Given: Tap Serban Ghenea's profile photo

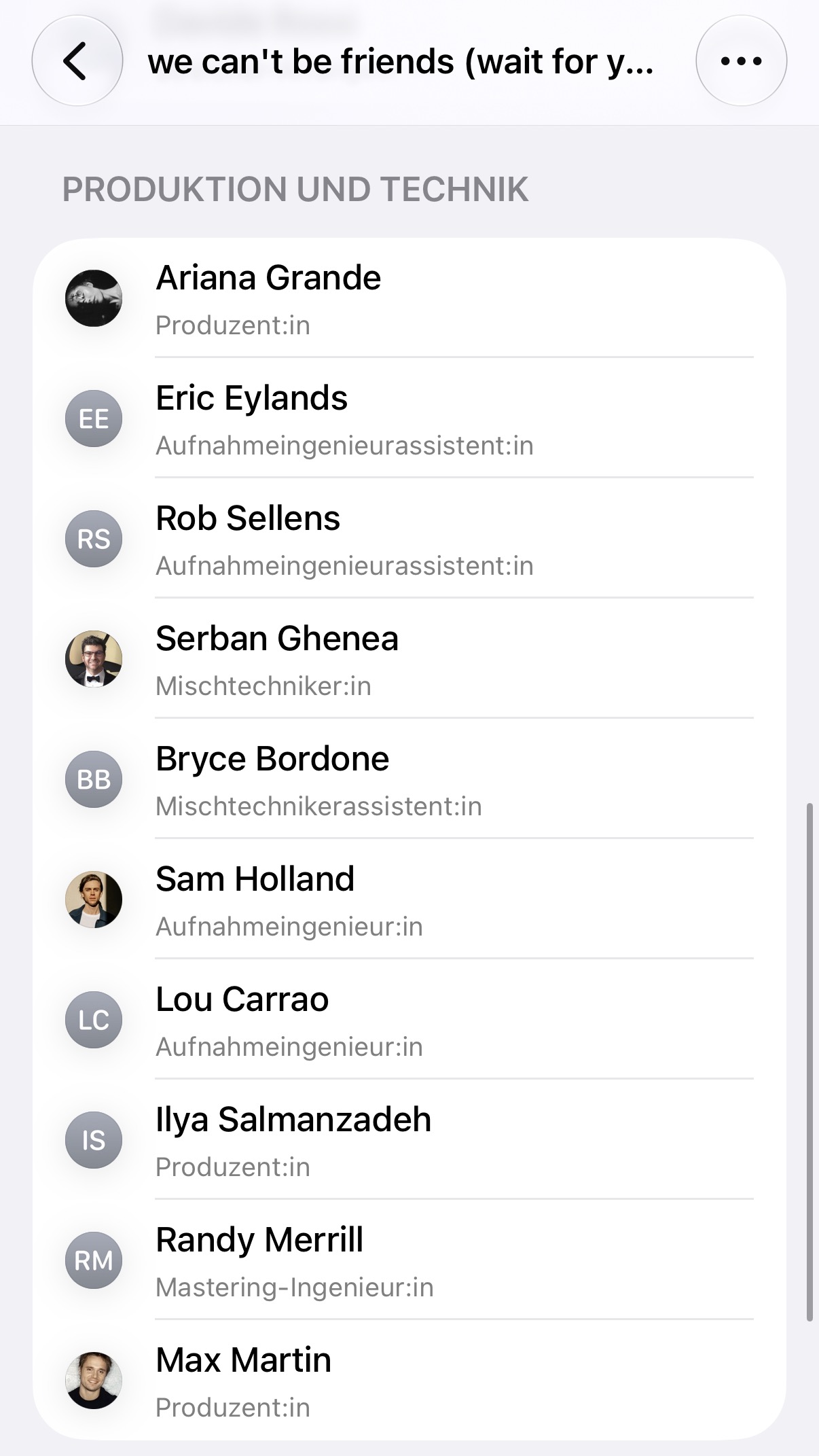Looking at the screenshot, I should (x=94, y=659).
